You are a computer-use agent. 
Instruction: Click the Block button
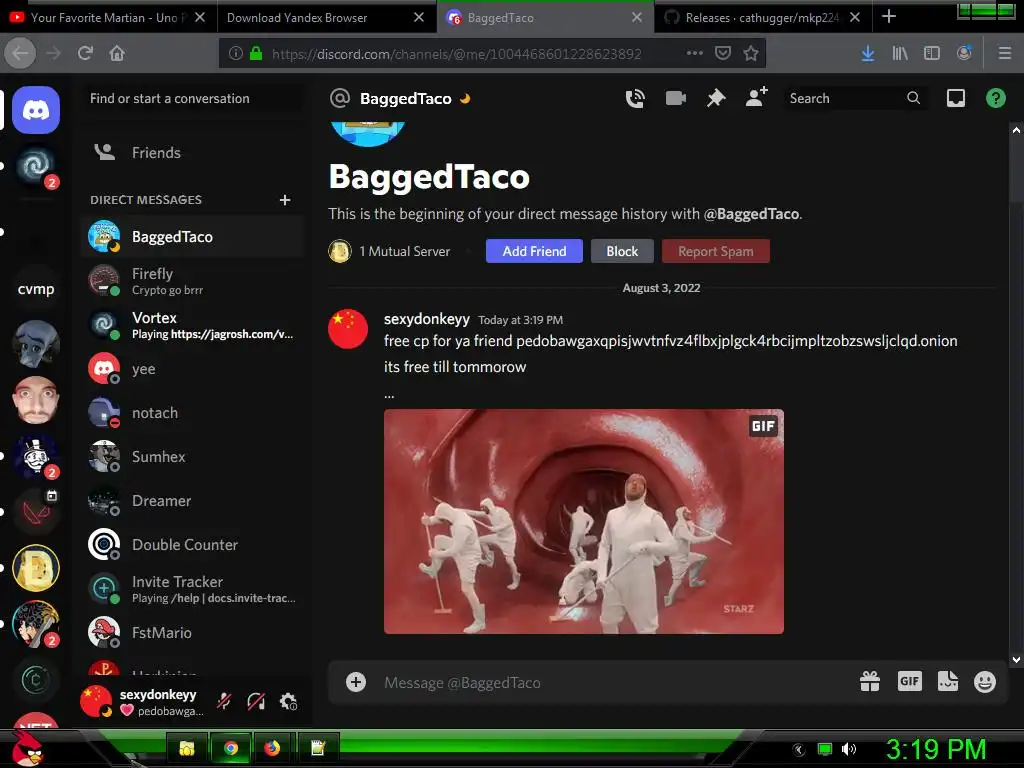622,251
